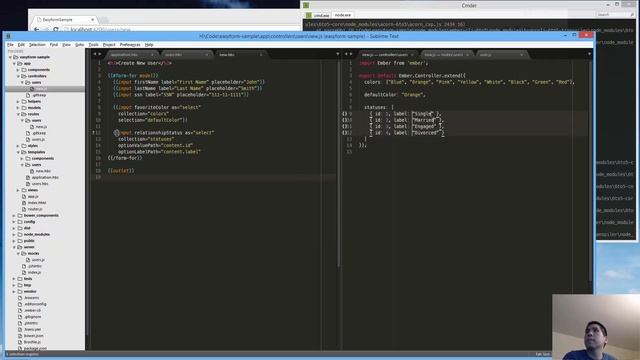Image resolution: width=640 pixels, height=360 pixels.
Task: Open the Tools menu
Action: coord(93,44)
